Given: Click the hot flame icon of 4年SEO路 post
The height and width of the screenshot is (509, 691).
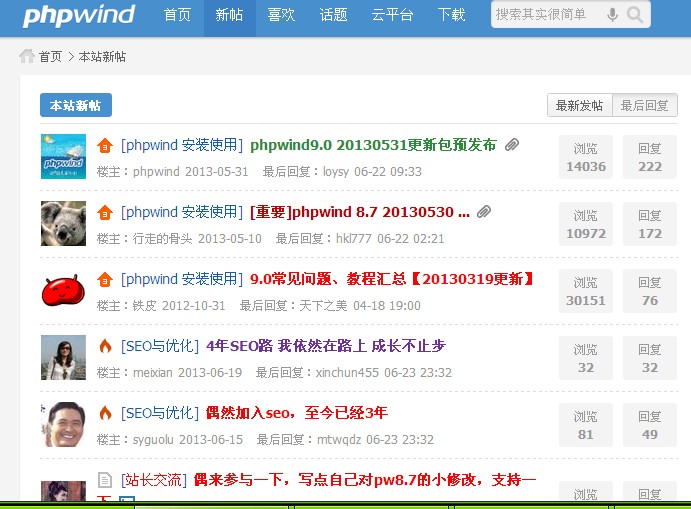Looking at the screenshot, I should [x=105, y=346].
